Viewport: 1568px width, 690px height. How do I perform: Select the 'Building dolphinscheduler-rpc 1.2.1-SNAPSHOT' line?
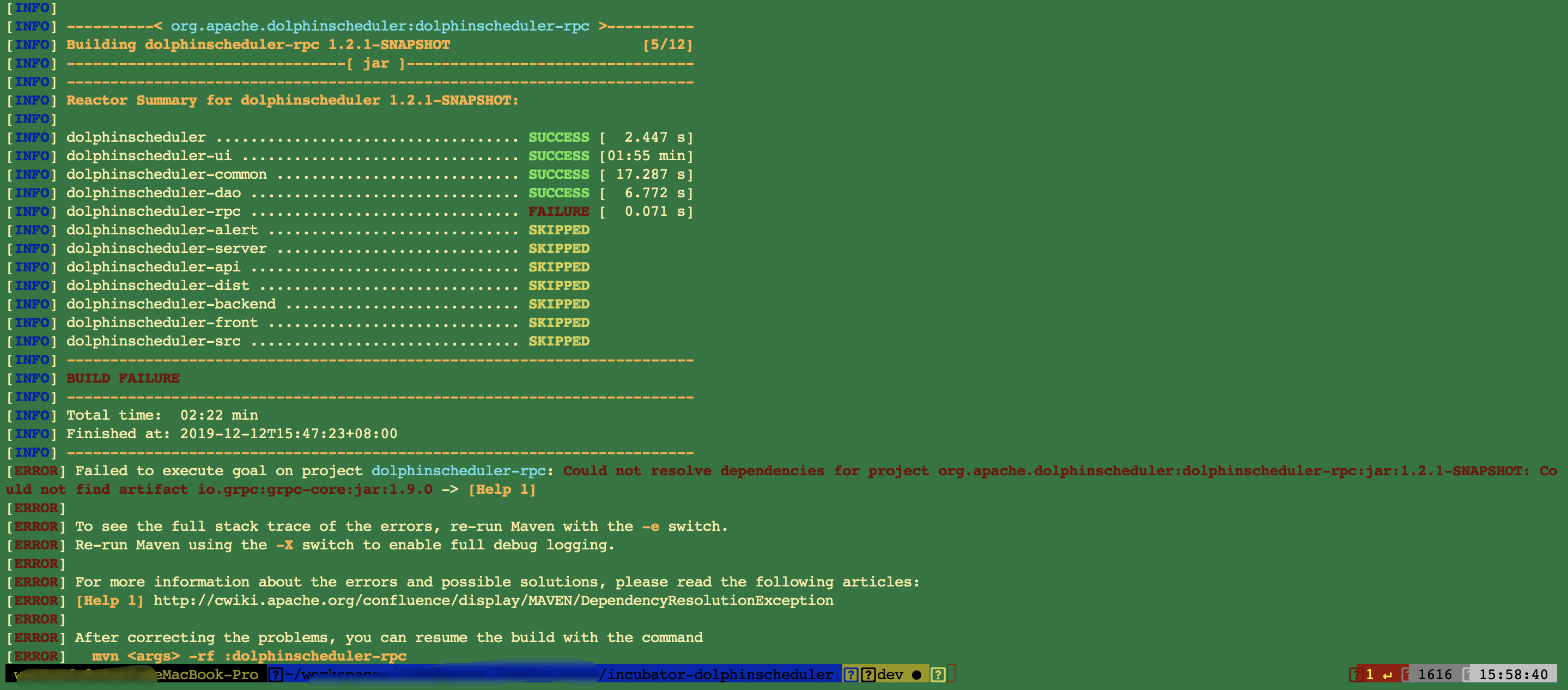click(x=258, y=45)
